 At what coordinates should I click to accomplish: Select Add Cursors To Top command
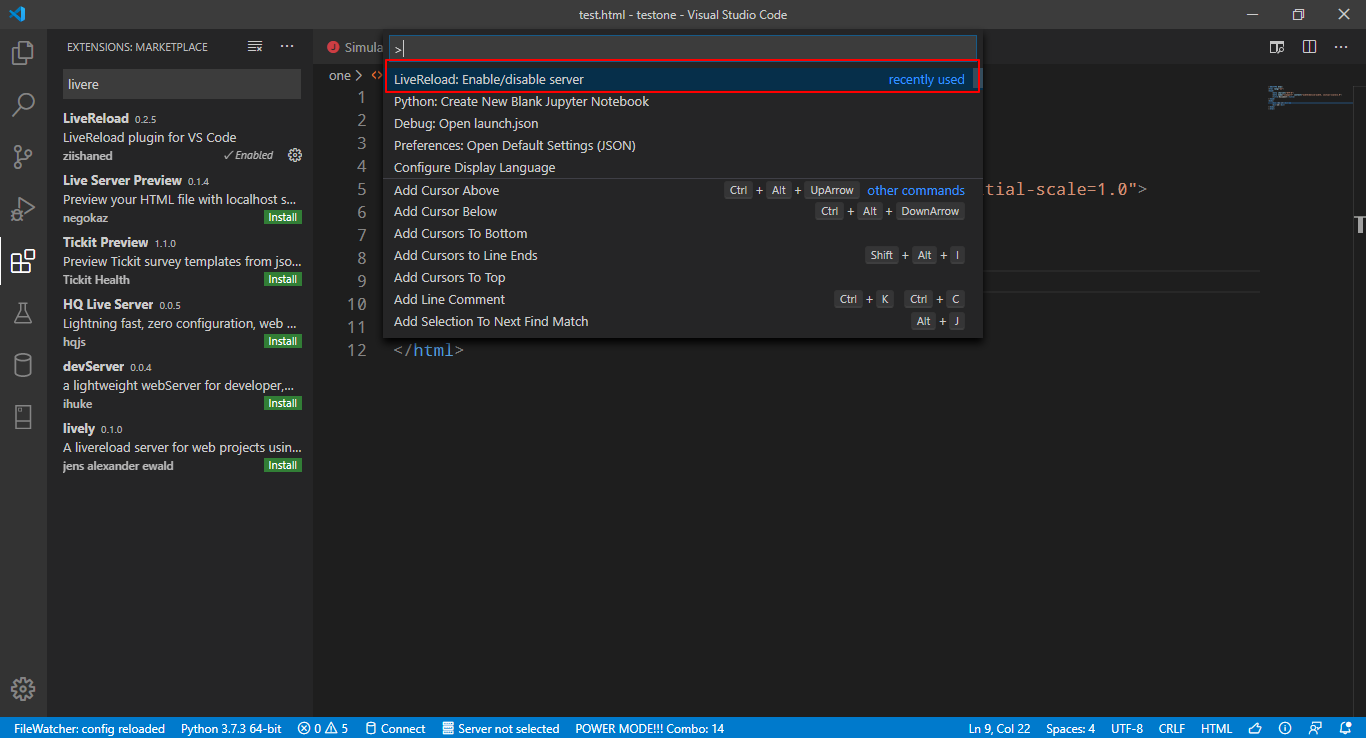tap(682, 277)
